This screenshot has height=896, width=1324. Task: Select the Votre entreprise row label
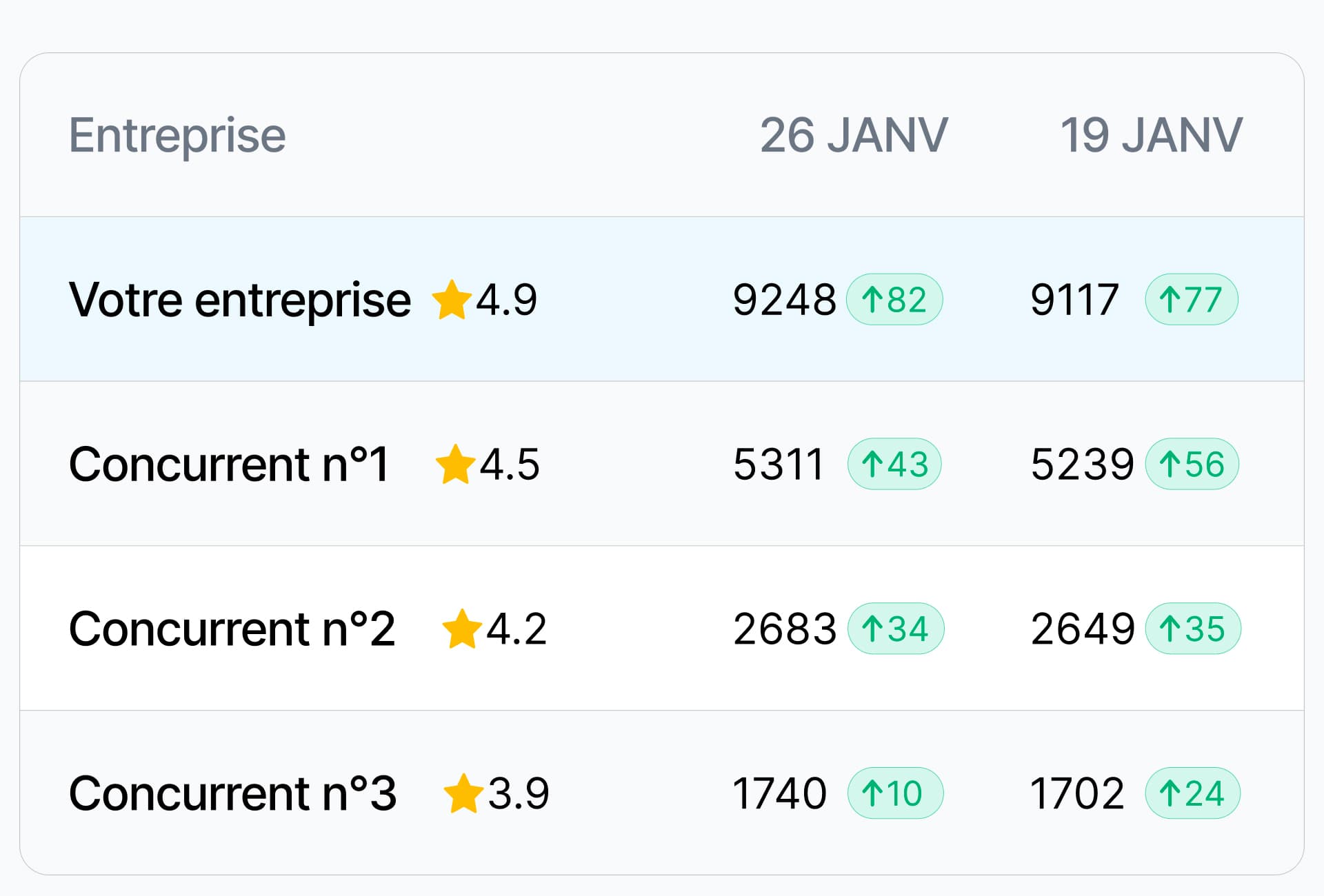pyautogui.click(x=240, y=300)
